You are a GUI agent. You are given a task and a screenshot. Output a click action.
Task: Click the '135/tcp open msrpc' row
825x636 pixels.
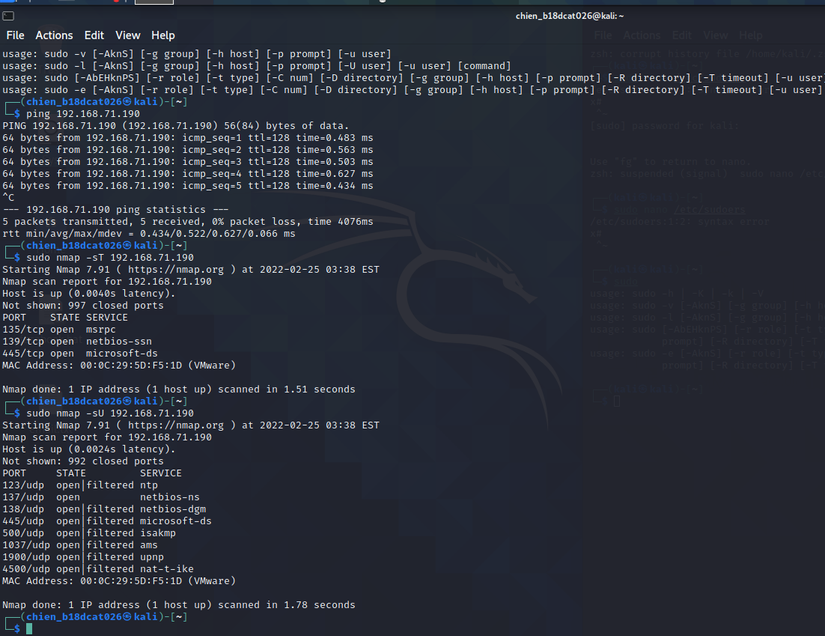[x=59, y=329]
